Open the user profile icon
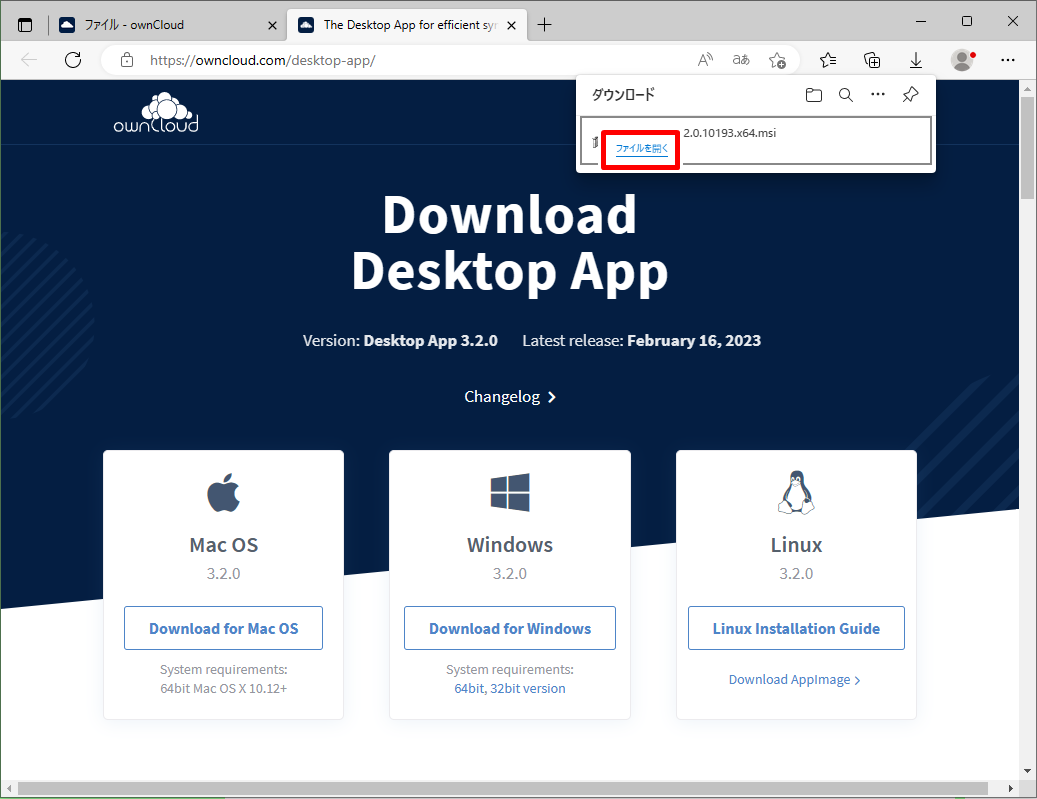 tap(963, 60)
